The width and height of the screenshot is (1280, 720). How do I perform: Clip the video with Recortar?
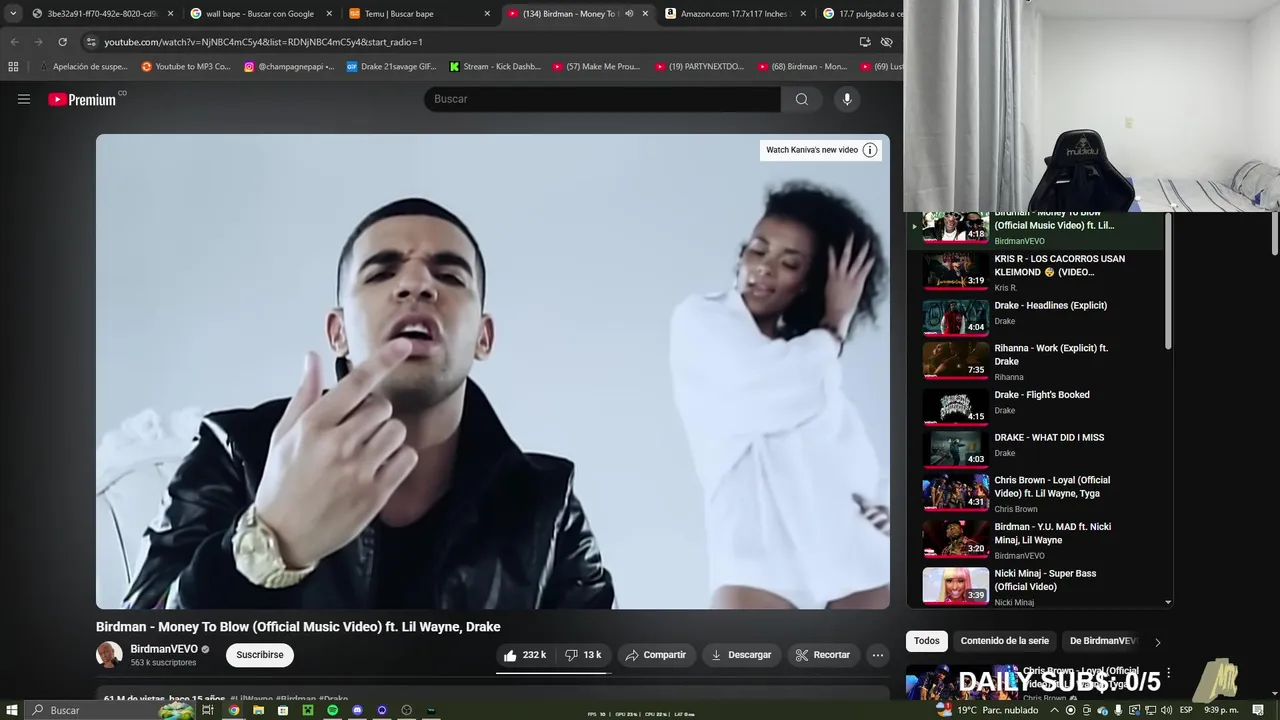click(x=823, y=655)
